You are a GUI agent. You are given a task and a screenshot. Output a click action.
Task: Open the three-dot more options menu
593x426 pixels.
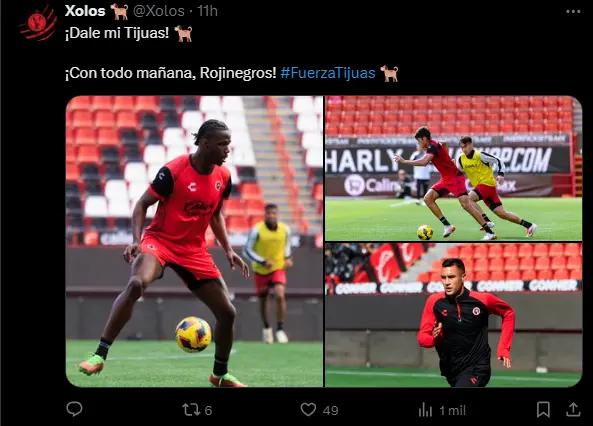pyautogui.click(x=573, y=12)
